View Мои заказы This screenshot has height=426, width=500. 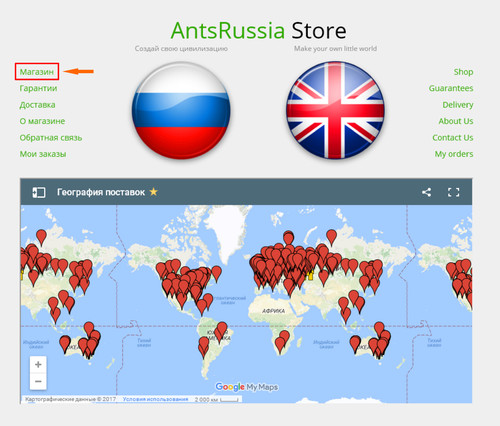pos(43,154)
